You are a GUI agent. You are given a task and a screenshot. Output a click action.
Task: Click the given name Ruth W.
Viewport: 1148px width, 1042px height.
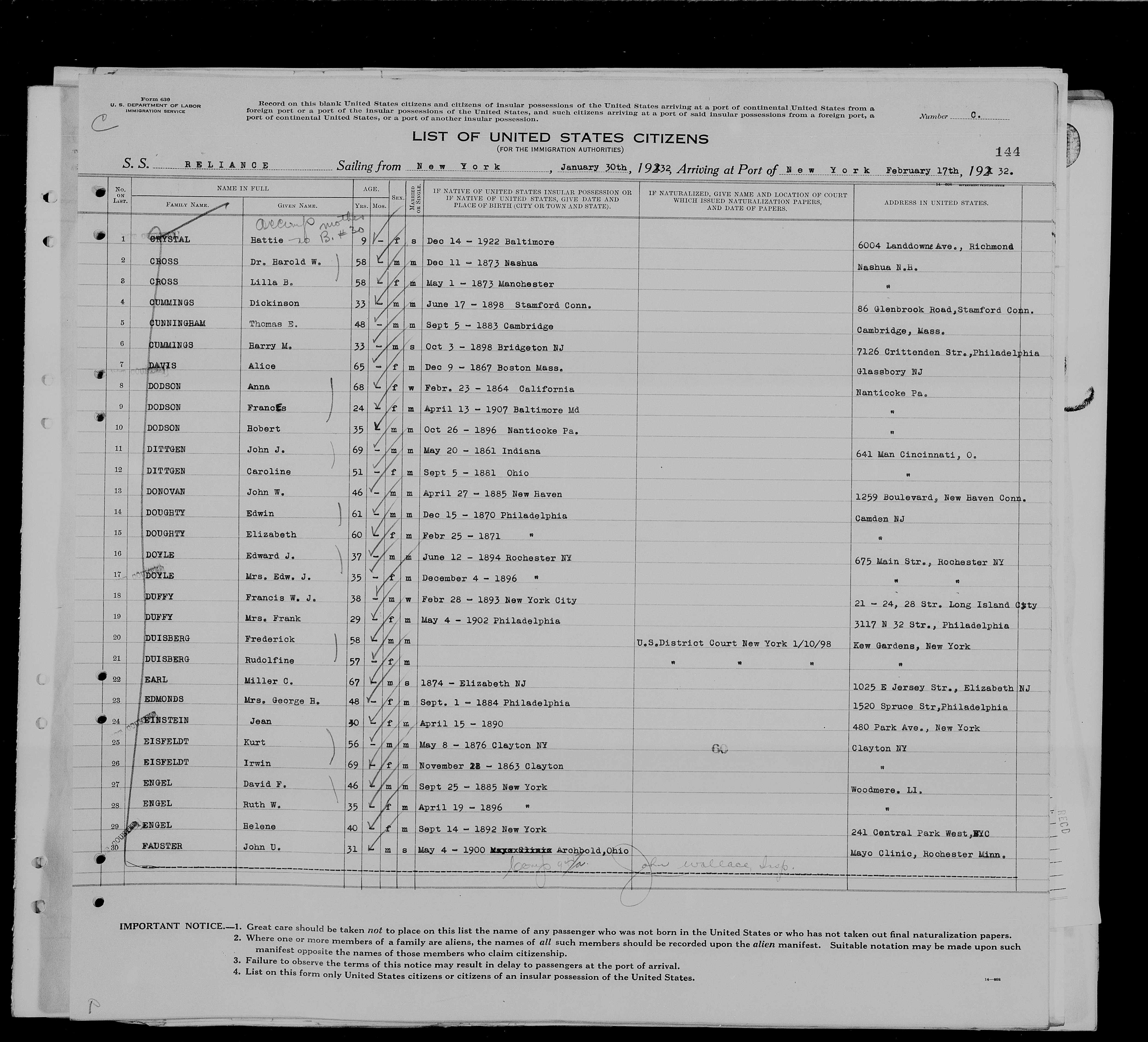pyautogui.click(x=263, y=804)
